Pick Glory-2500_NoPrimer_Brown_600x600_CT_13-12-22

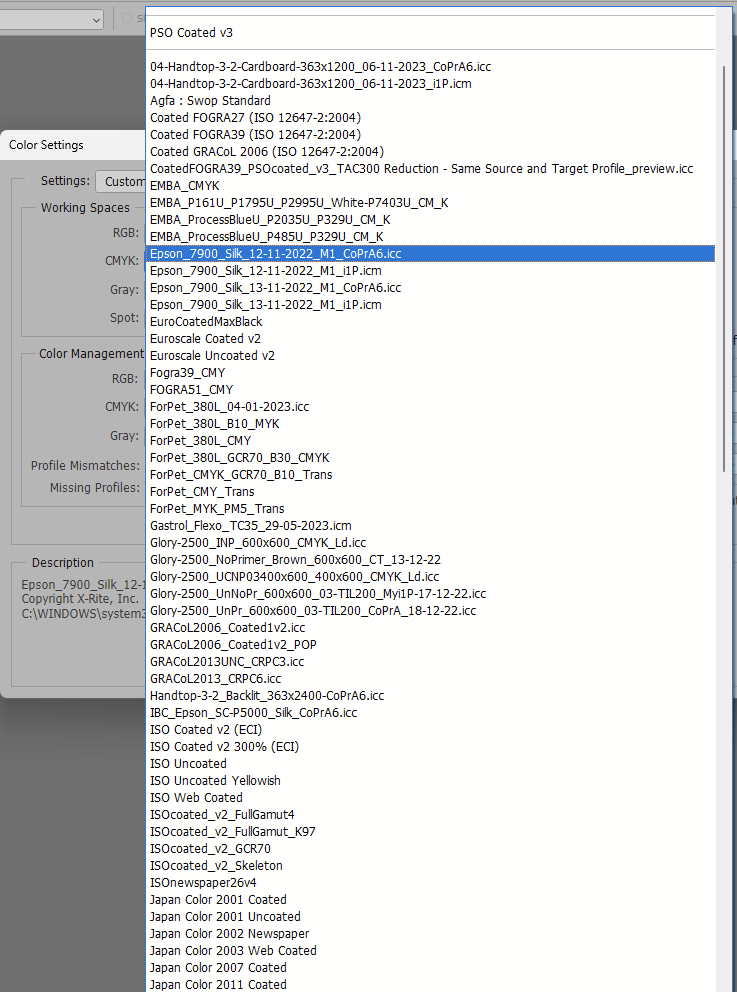(430, 561)
